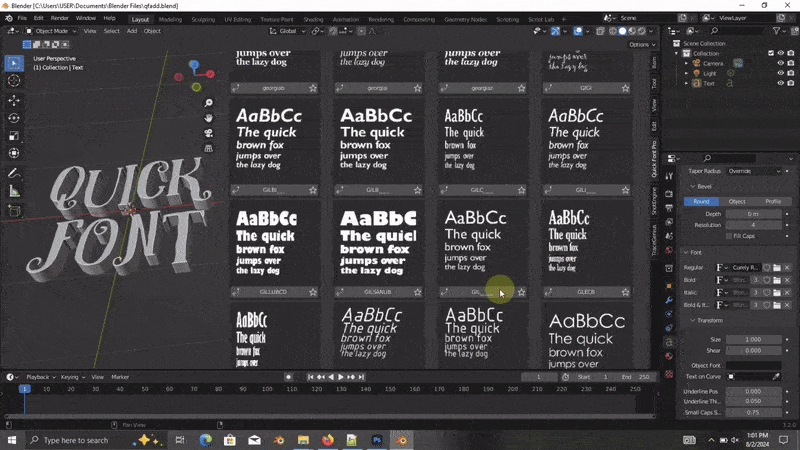The image size is (800, 450).
Task: Hide the Camera object in viewport
Action: click(x=781, y=63)
